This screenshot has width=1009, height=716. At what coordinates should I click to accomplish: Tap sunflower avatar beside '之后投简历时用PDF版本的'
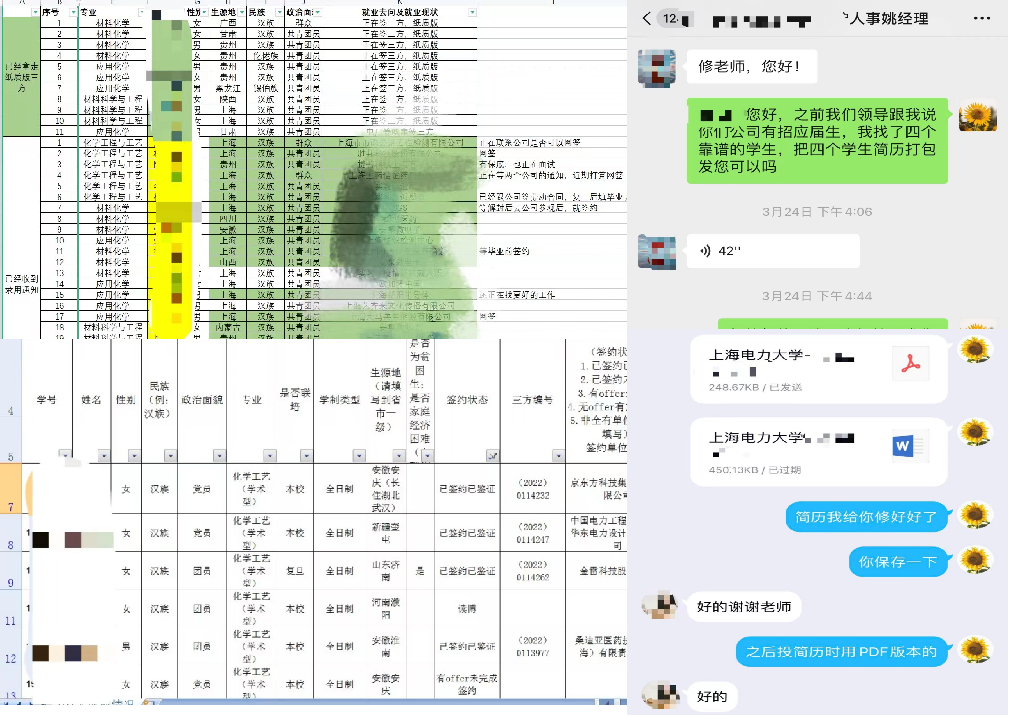tap(974, 650)
